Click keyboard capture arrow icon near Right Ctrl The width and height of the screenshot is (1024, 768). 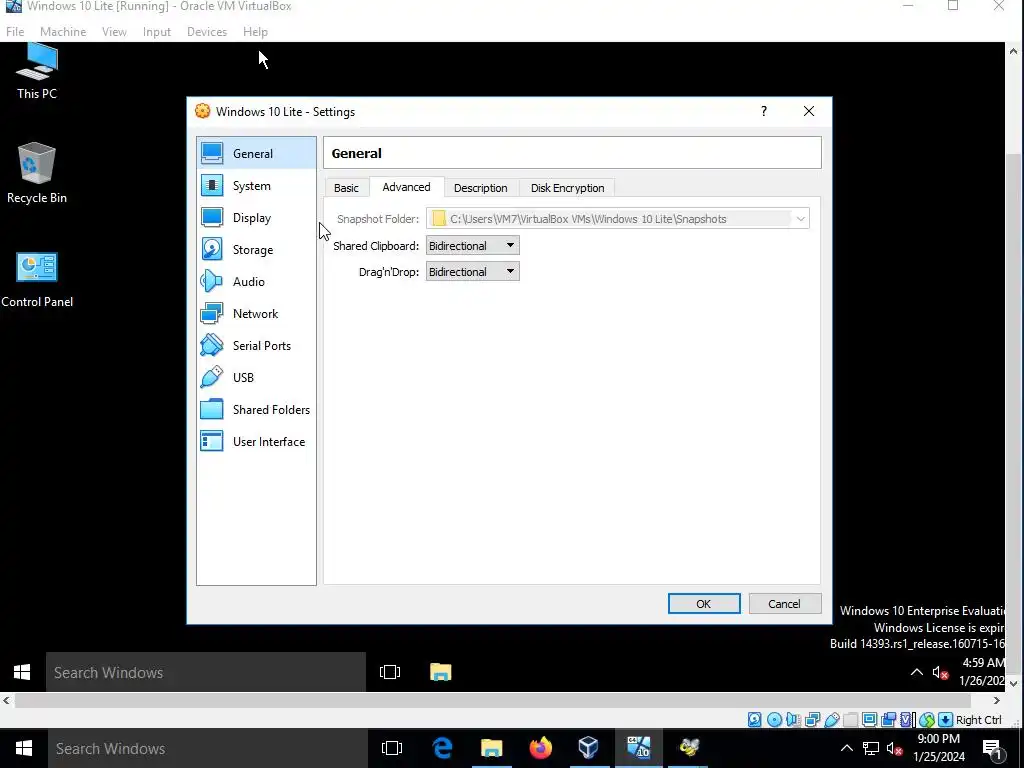coord(945,720)
